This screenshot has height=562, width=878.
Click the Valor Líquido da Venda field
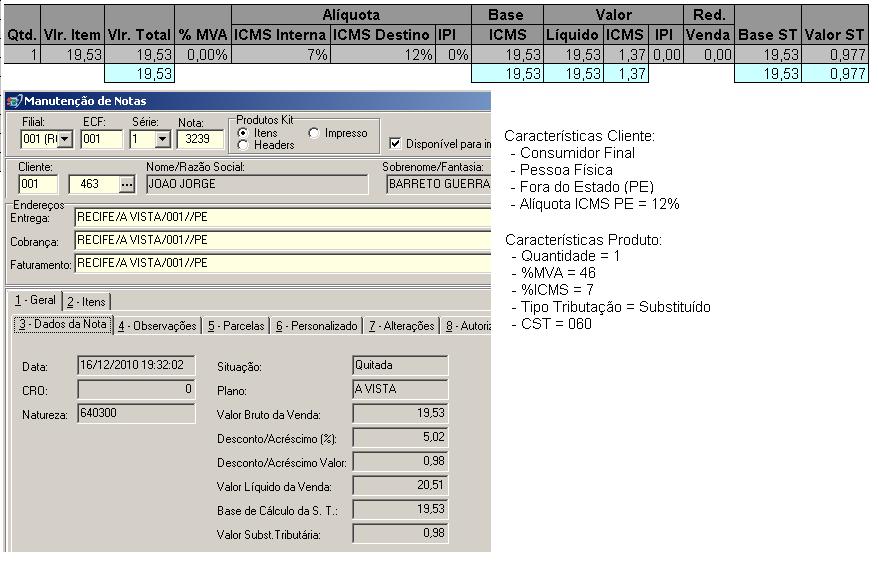[x=400, y=485]
